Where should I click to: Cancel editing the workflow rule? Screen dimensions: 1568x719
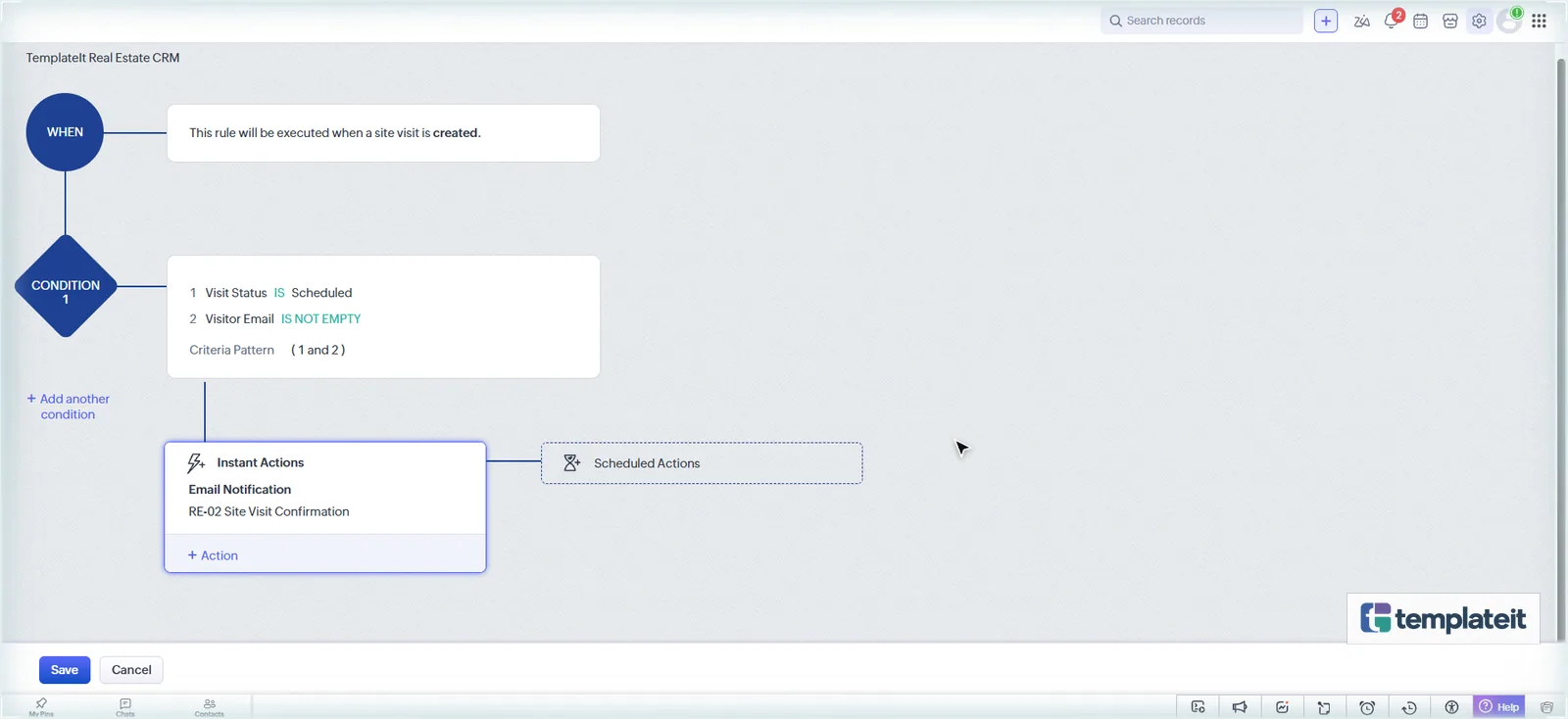click(x=131, y=670)
